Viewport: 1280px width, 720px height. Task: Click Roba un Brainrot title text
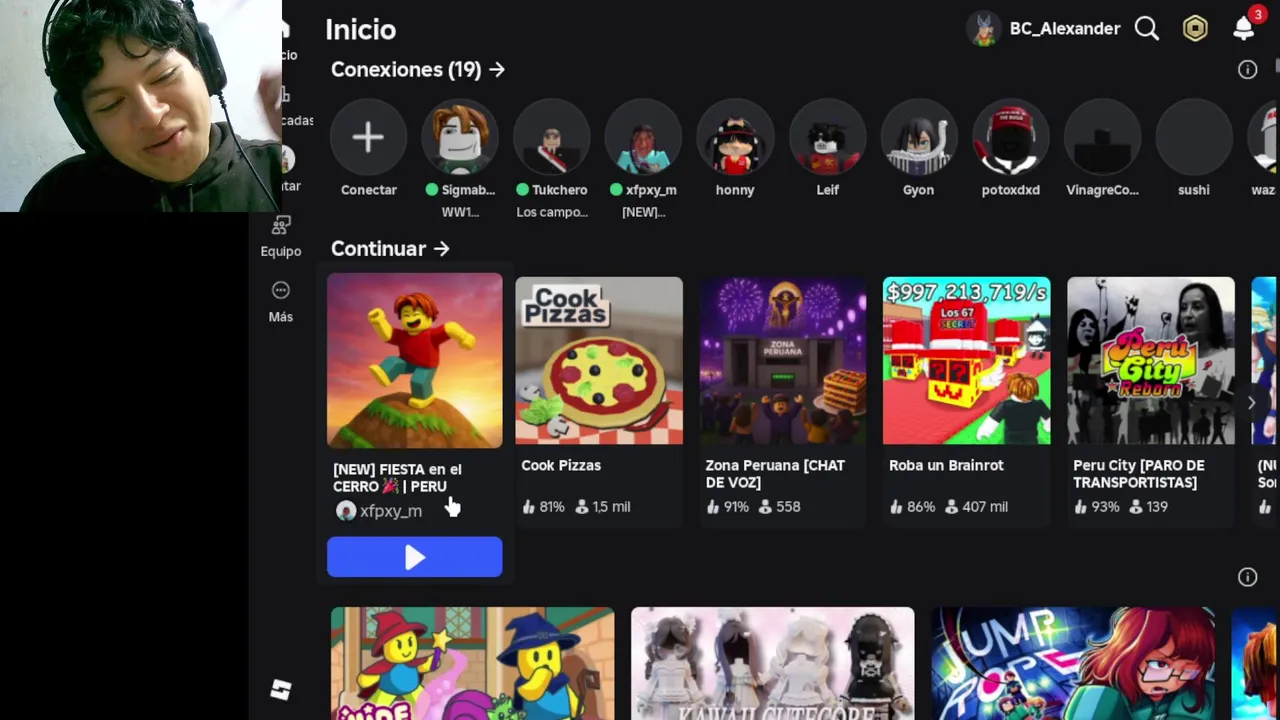(946, 465)
